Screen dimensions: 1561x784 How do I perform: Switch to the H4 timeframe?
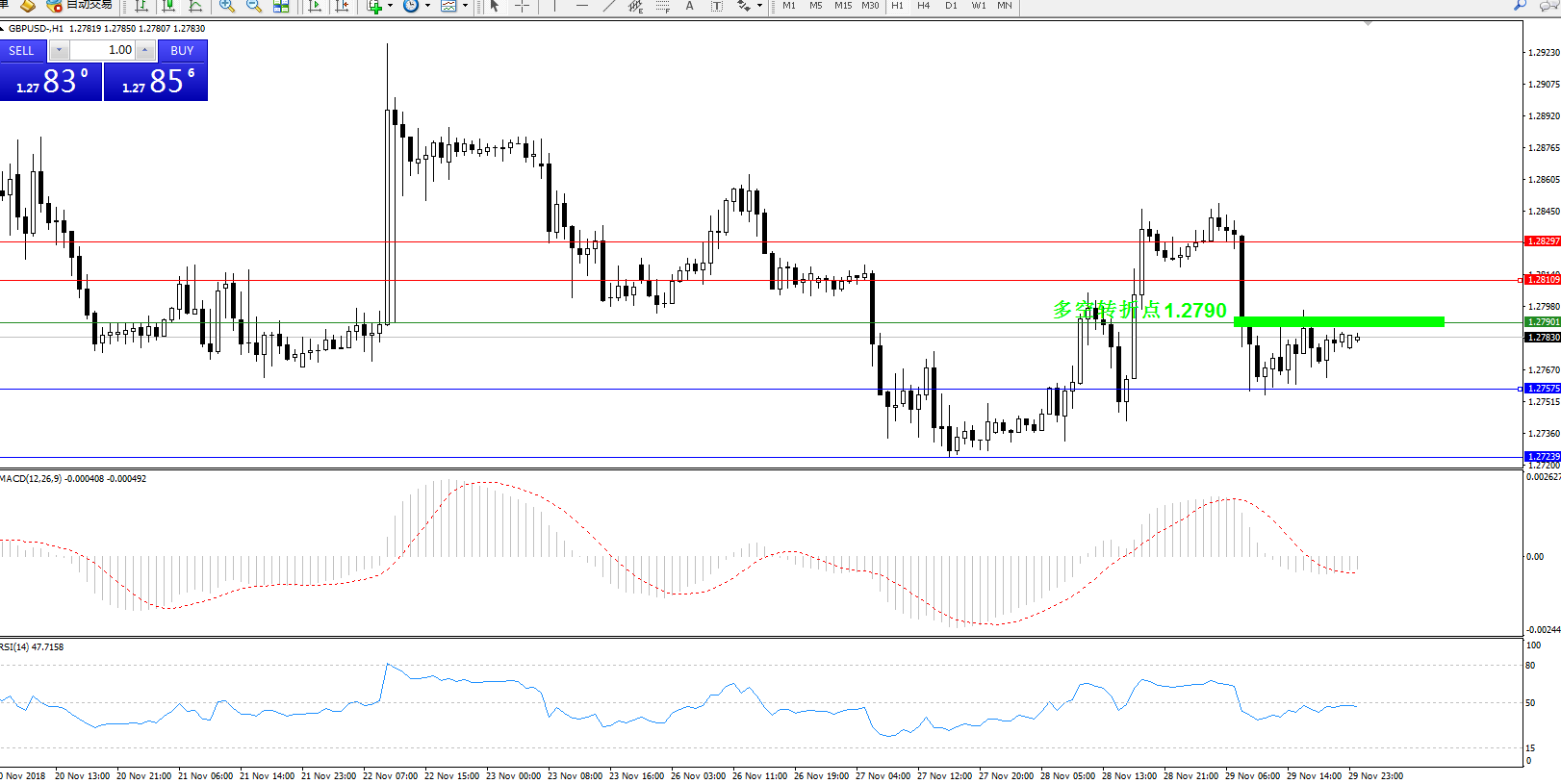click(x=923, y=6)
